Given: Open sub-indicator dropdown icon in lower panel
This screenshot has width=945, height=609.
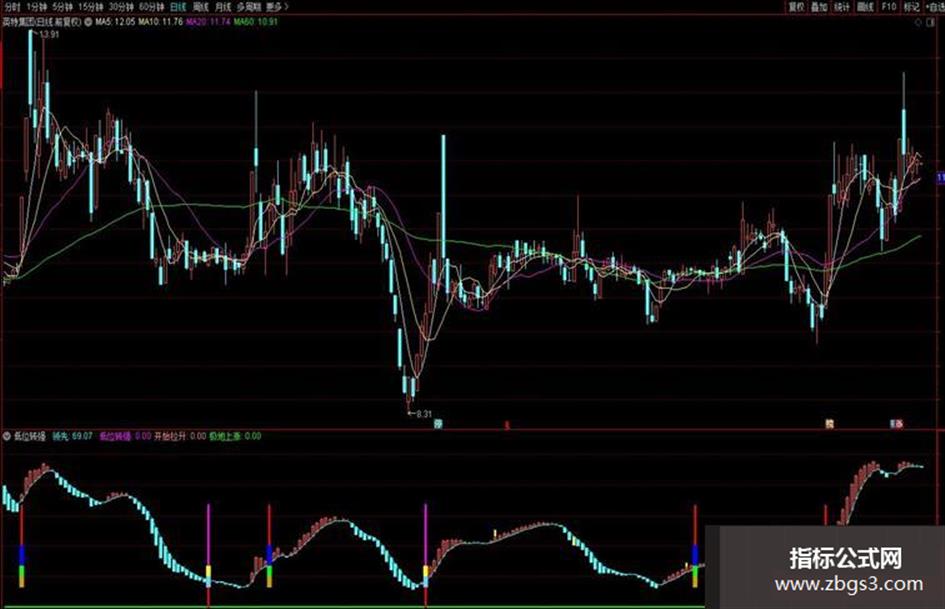Looking at the screenshot, I should pos(7,436).
